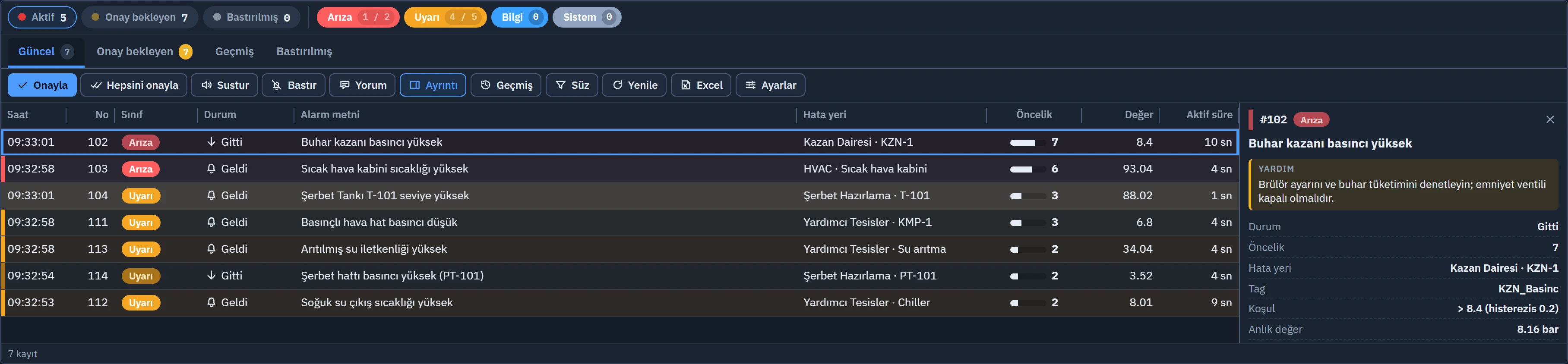Viewport: 1568px width, 364px height.
Task: Click the Gitti arrow icon in row 114
Action: tap(211, 276)
